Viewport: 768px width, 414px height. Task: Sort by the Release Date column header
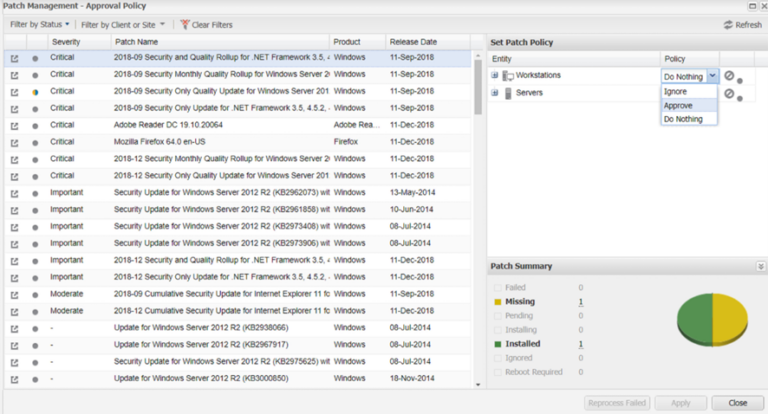click(413, 42)
